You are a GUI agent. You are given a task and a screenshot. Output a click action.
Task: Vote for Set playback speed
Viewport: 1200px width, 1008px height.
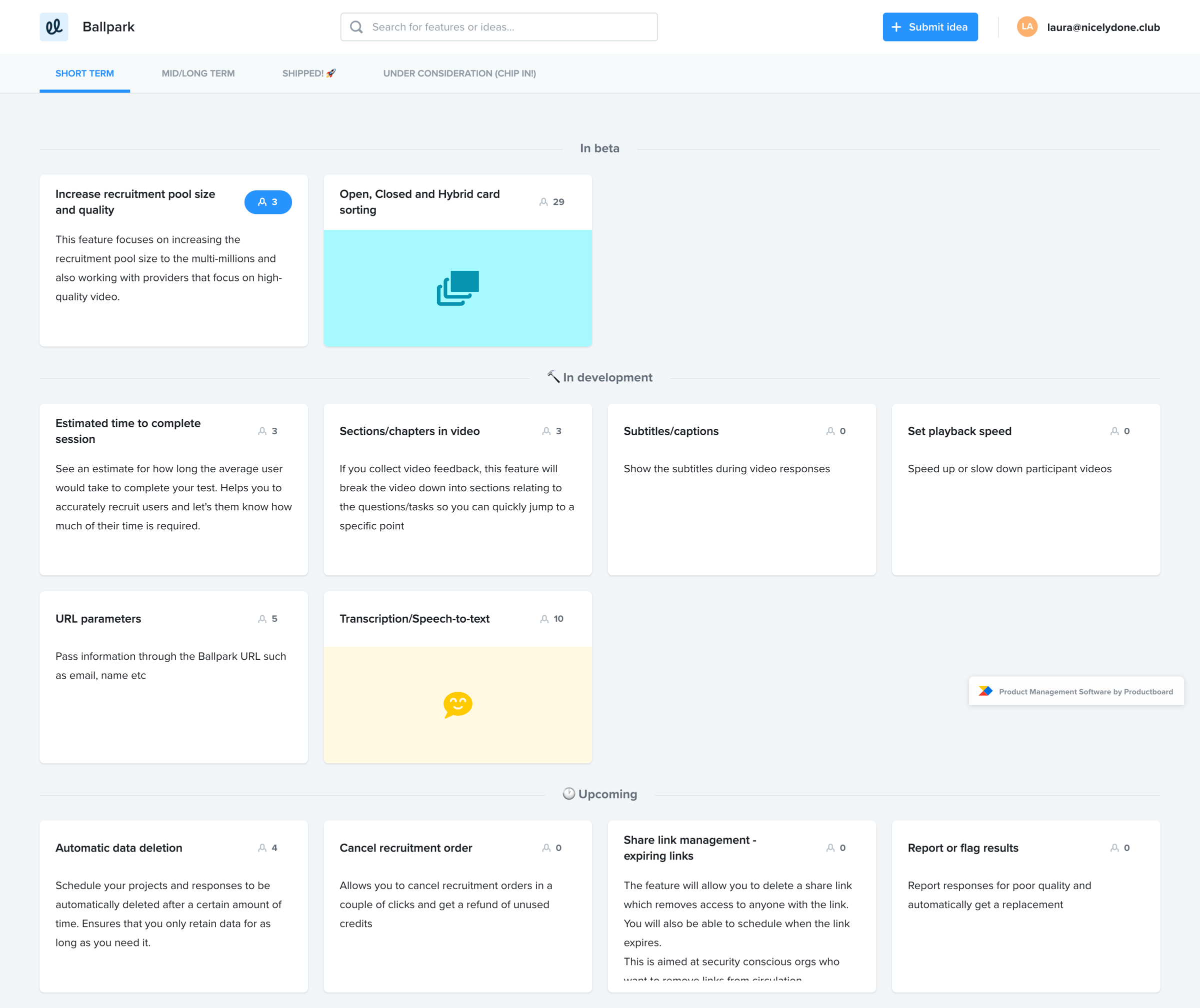1120,431
